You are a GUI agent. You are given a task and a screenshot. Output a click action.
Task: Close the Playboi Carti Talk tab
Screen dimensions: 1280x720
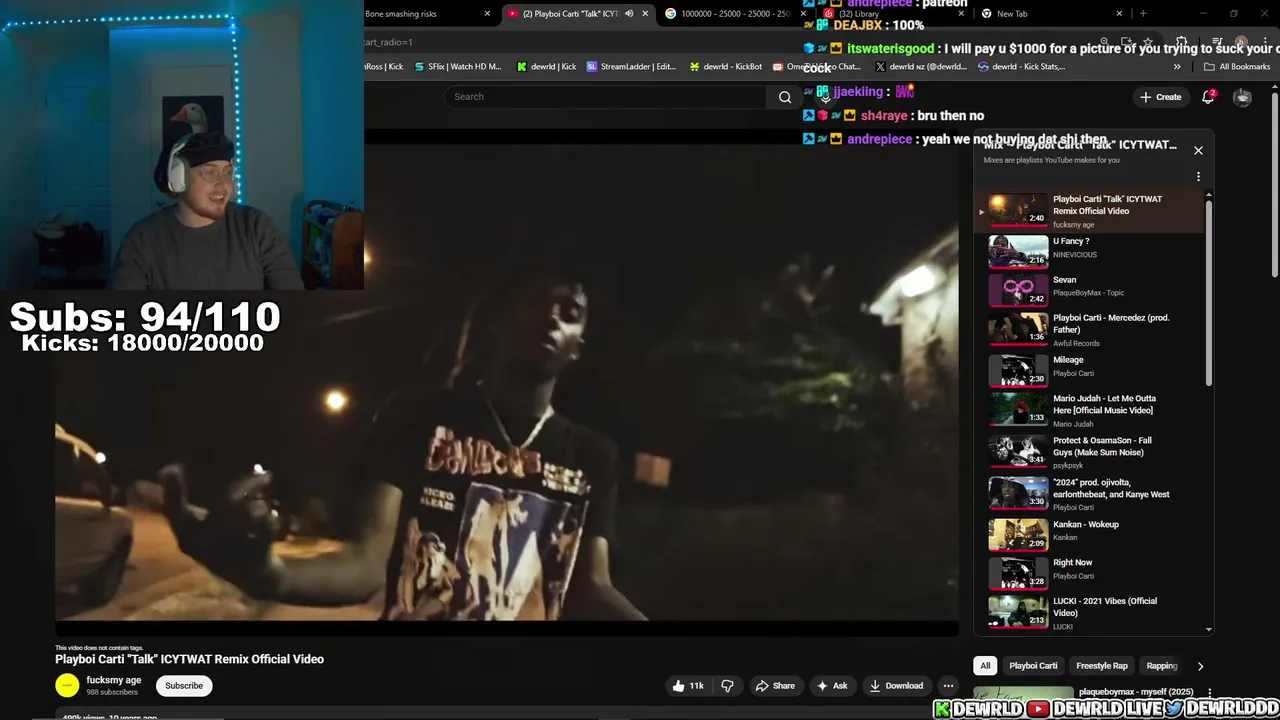click(645, 14)
